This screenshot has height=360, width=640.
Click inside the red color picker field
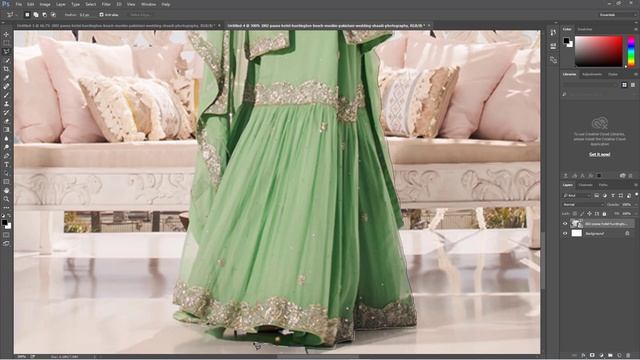pyautogui.click(x=598, y=51)
